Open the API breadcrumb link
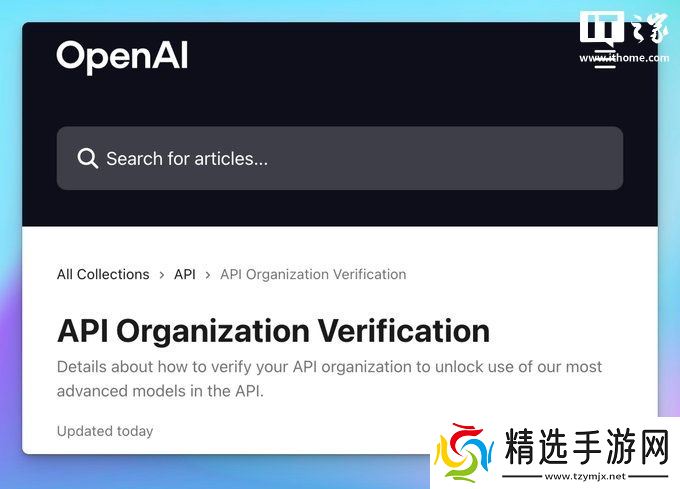This screenshot has width=680, height=489. (x=185, y=274)
